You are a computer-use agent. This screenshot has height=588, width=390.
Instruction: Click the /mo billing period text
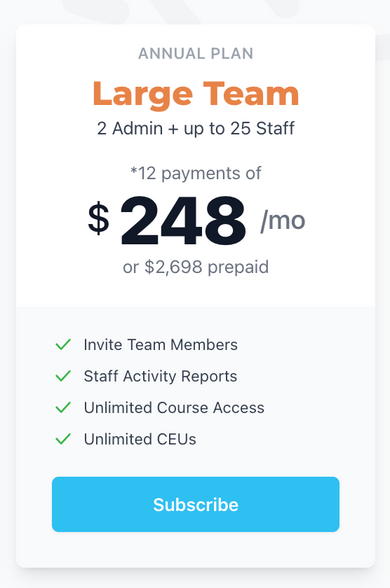(x=283, y=220)
